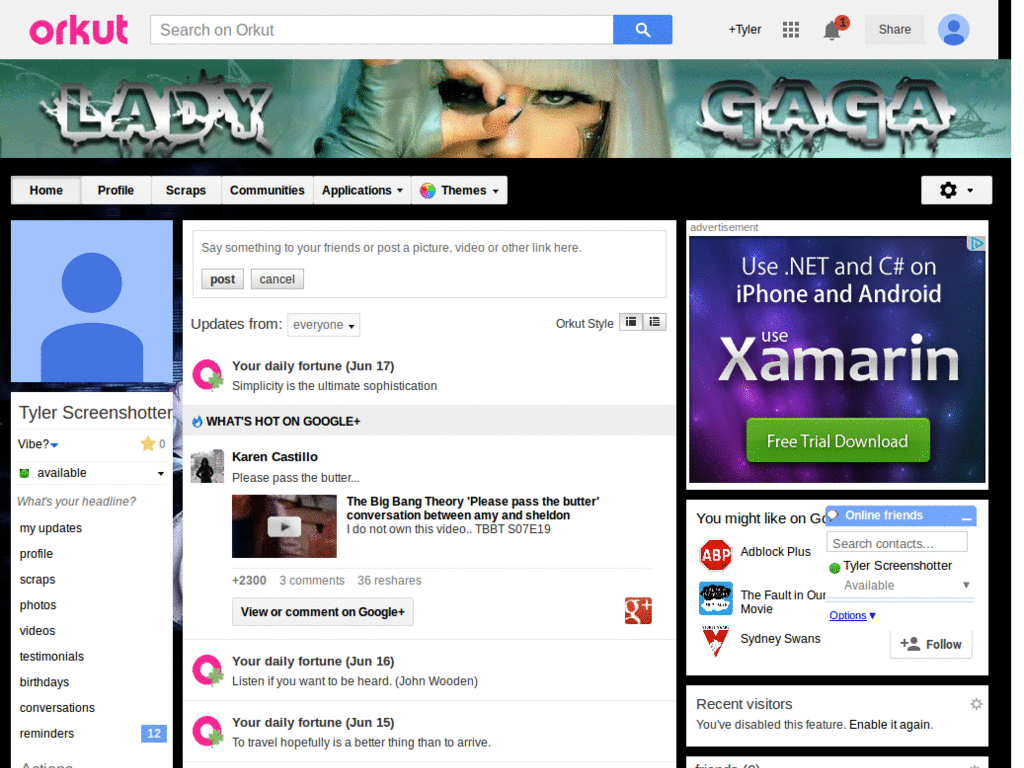Click the Online friends chat bubble icon

833,515
